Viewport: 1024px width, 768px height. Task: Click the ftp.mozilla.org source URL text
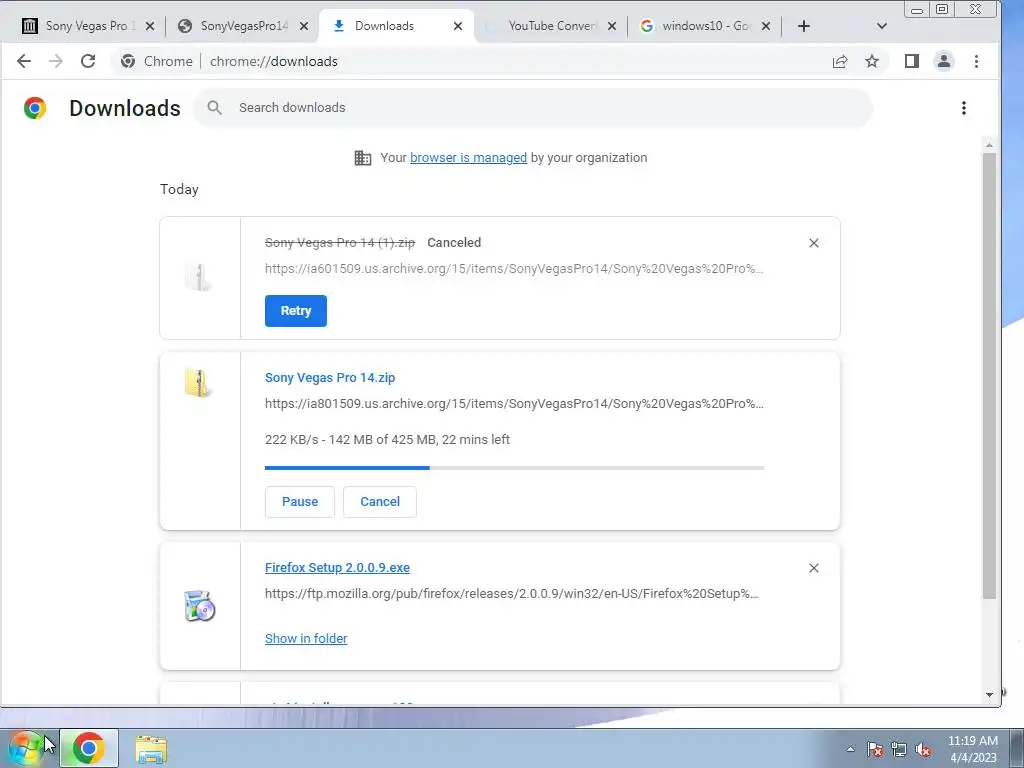511,594
